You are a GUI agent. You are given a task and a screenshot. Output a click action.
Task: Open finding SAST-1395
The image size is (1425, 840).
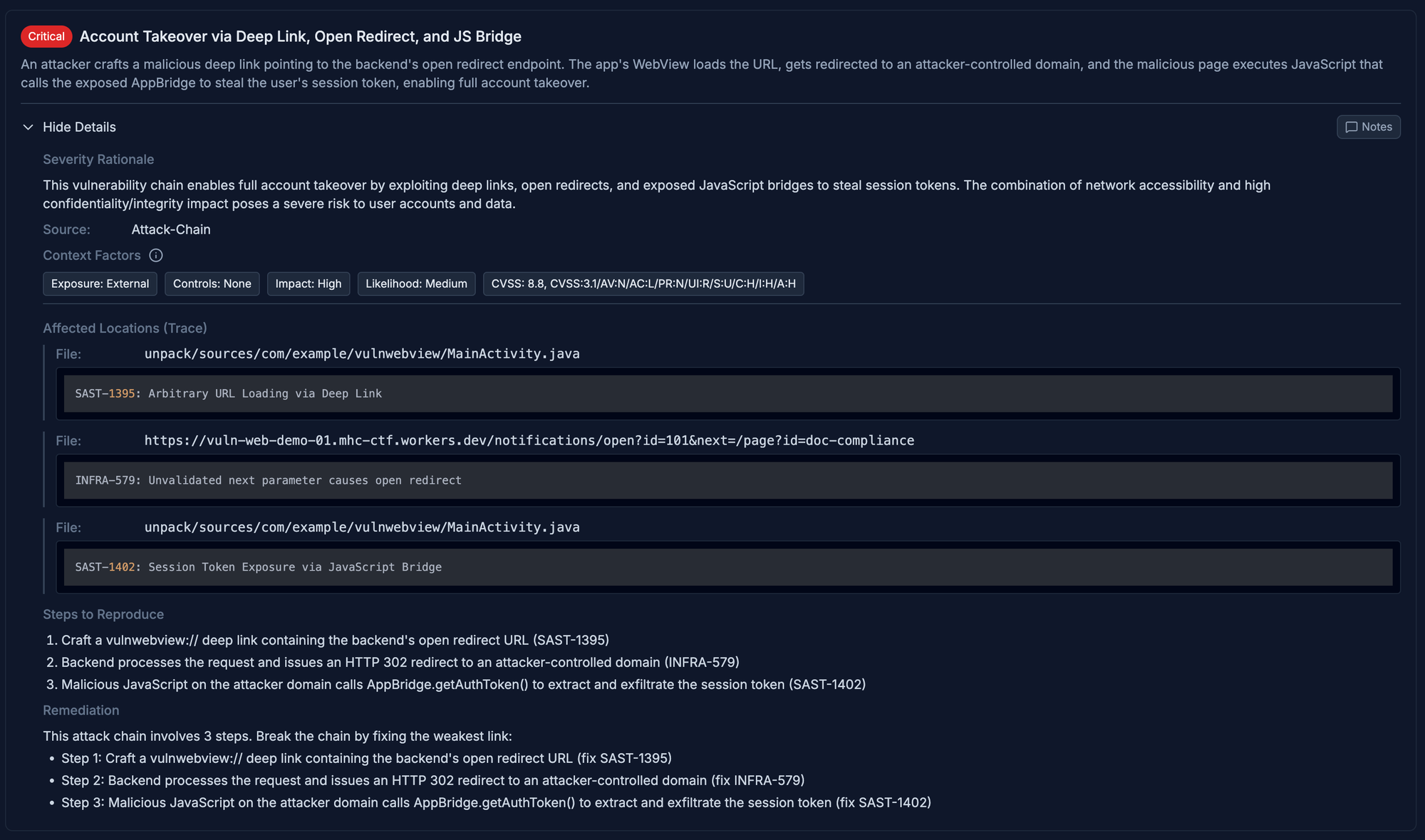coord(727,393)
